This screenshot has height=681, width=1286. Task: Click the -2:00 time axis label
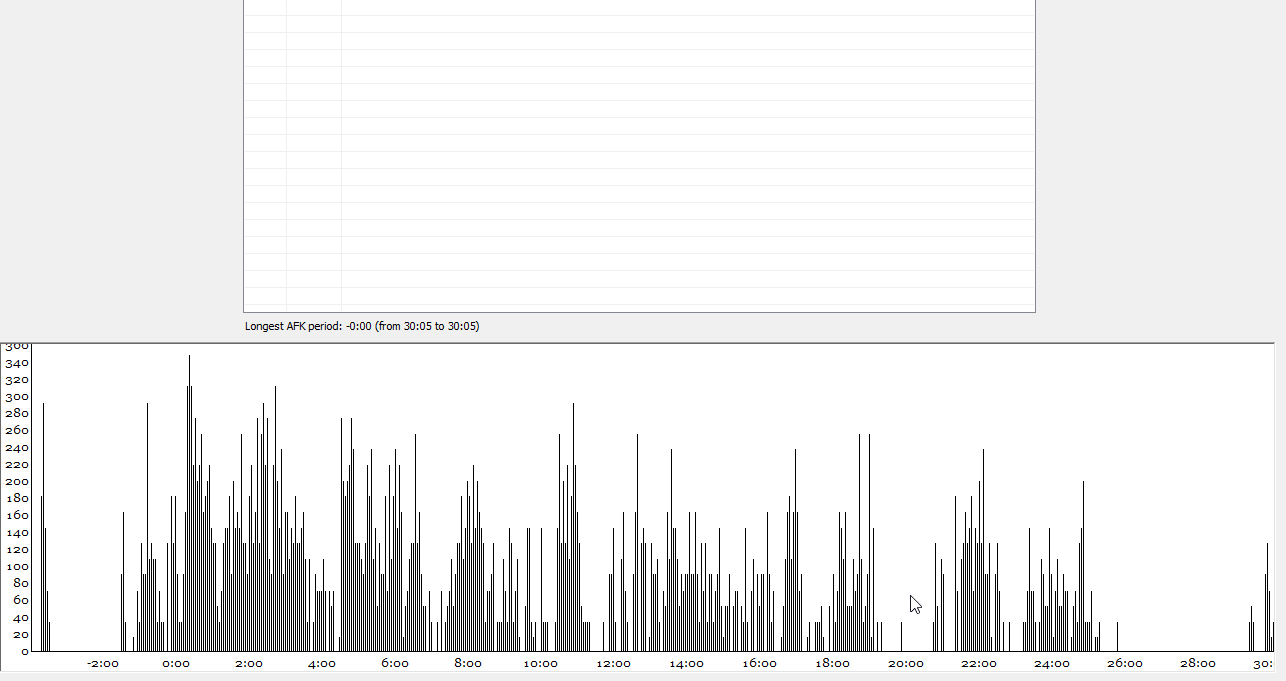point(103,663)
